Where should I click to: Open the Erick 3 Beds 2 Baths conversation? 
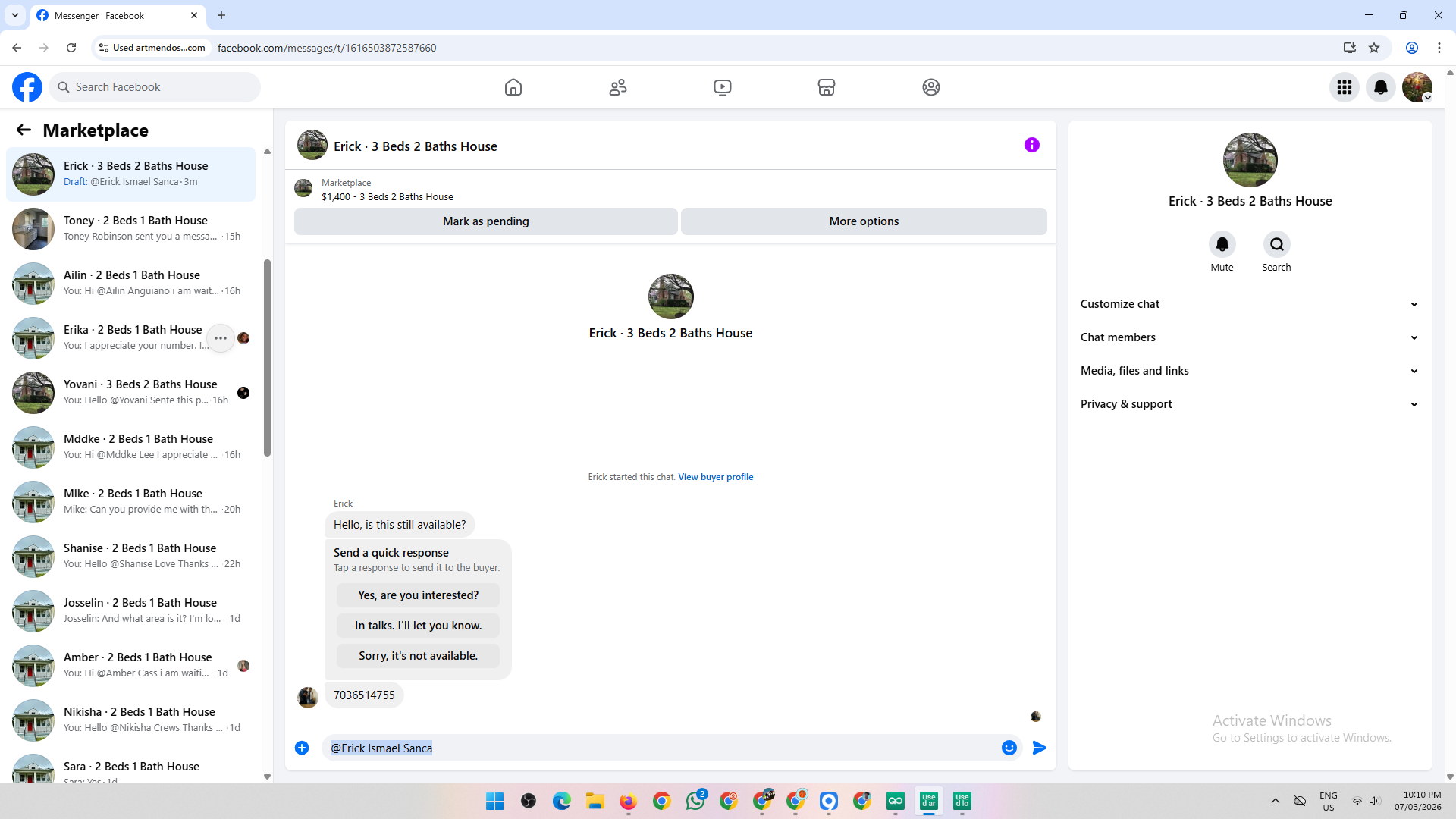[131, 174]
